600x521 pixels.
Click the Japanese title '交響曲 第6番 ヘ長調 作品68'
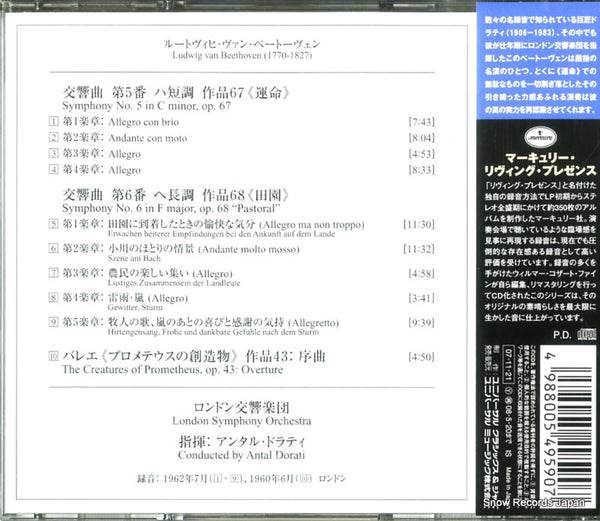pyautogui.click(x=153, y=195)
